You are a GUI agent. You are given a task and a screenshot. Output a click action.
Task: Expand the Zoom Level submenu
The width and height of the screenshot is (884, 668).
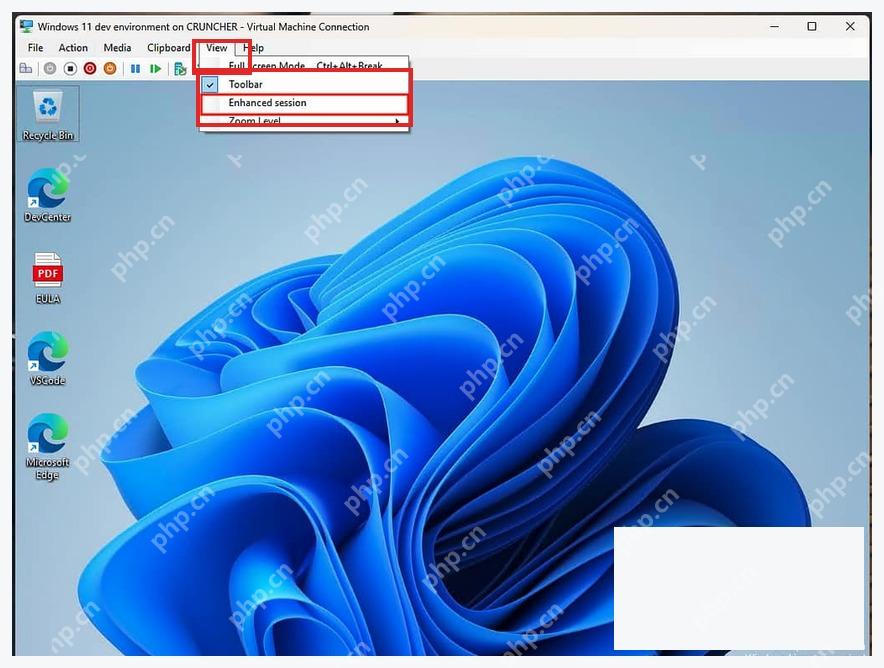tap(304, 121)
